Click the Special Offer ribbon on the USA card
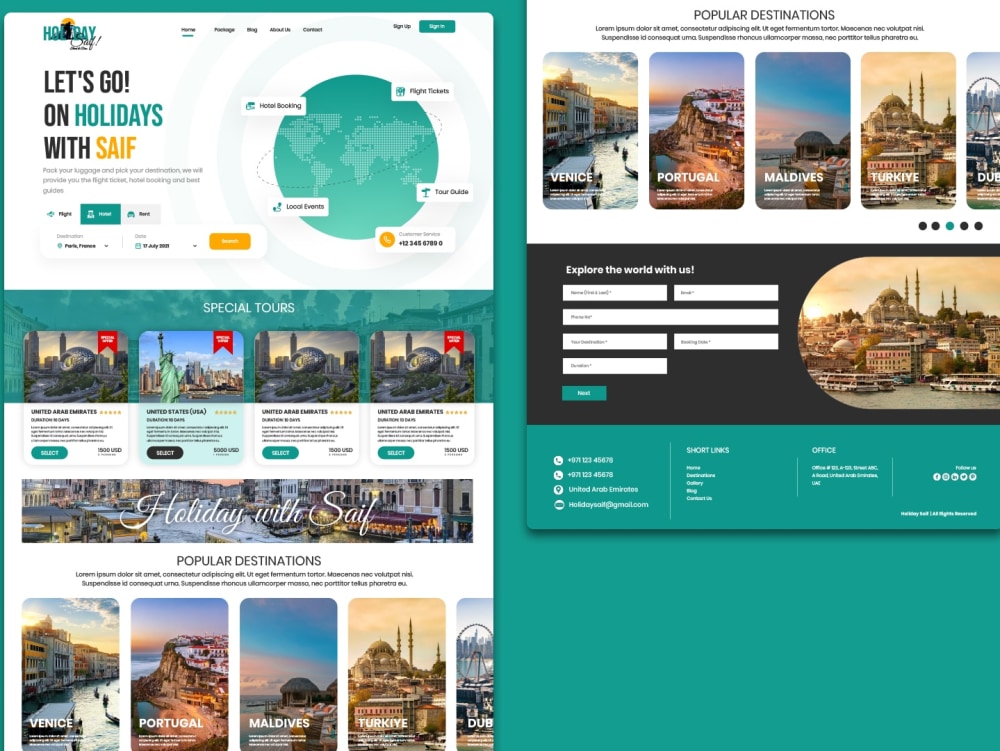The width and height of the screenshot is (1000, 751). click(x=223, y=342)
